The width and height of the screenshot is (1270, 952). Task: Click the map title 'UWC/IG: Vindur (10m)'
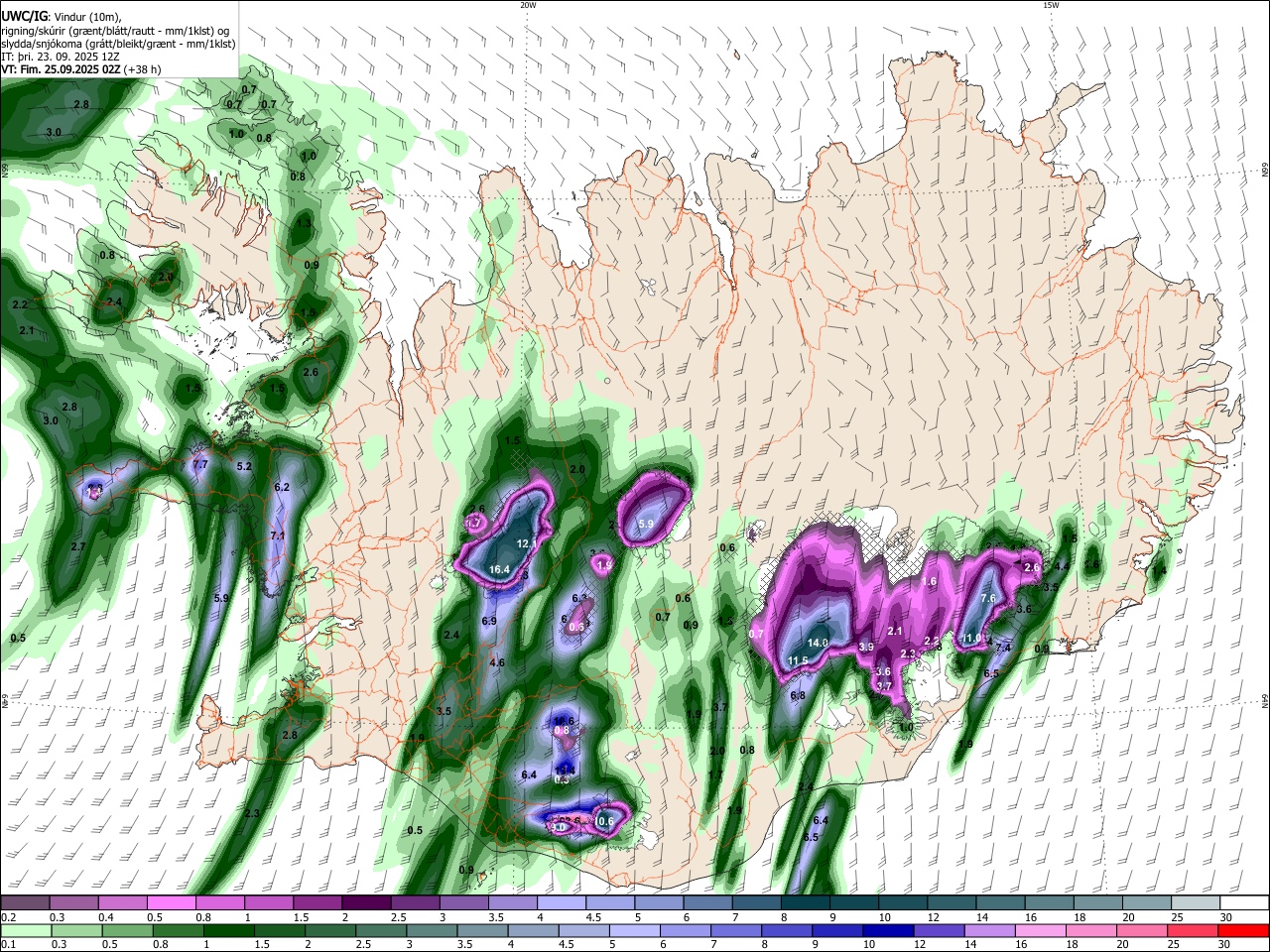pos(61,17)
